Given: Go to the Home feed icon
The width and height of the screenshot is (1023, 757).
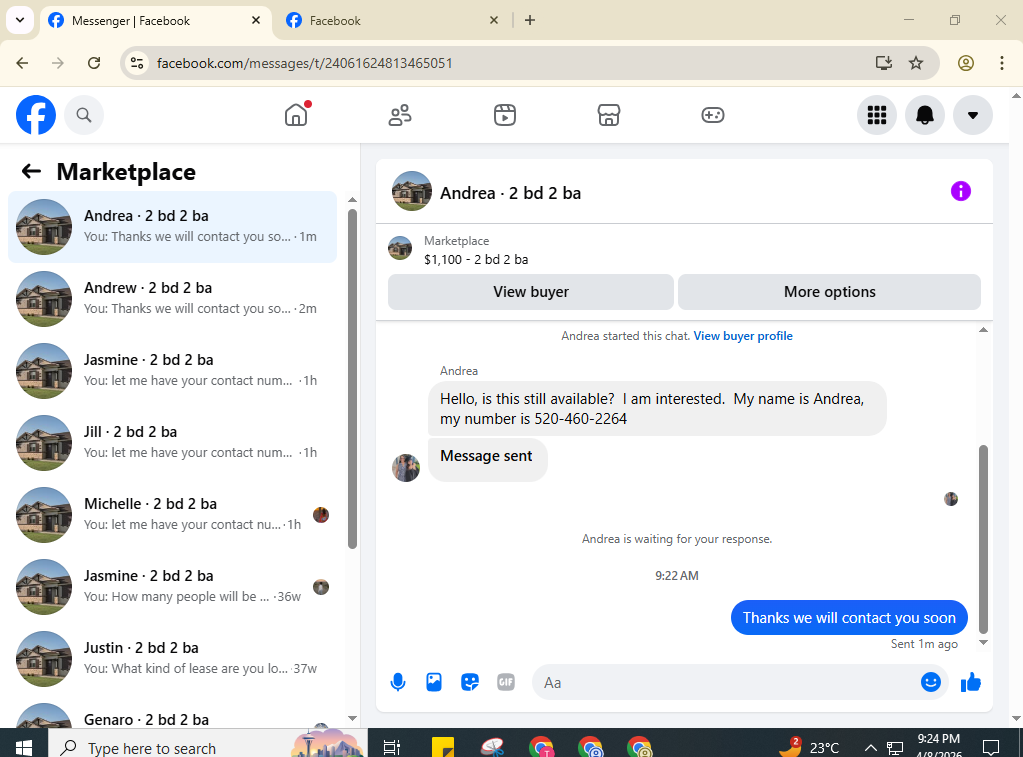Looking at the screenshot, I should [x=296, y=115].
